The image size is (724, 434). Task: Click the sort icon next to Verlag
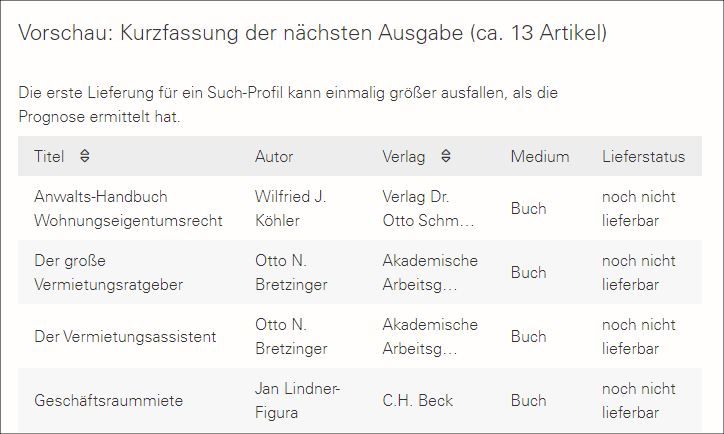pyautogui.click(x=446, y=156)
